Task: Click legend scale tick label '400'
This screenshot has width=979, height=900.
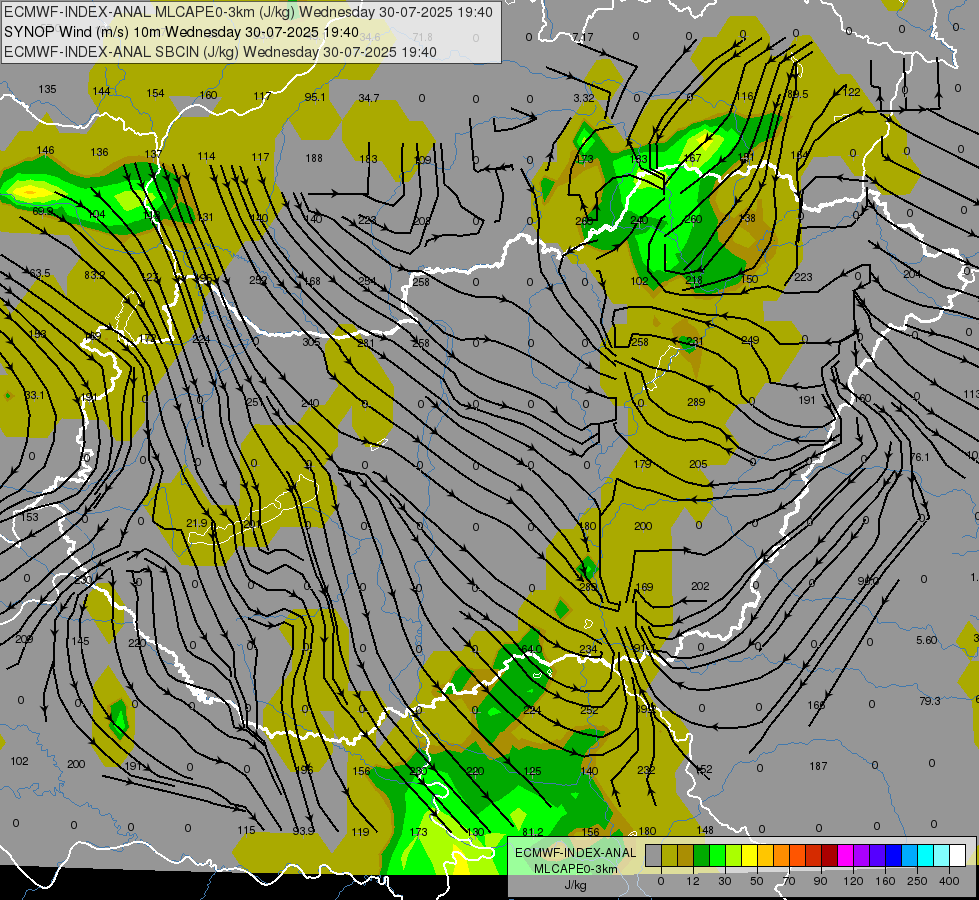Action: (949, 881)
